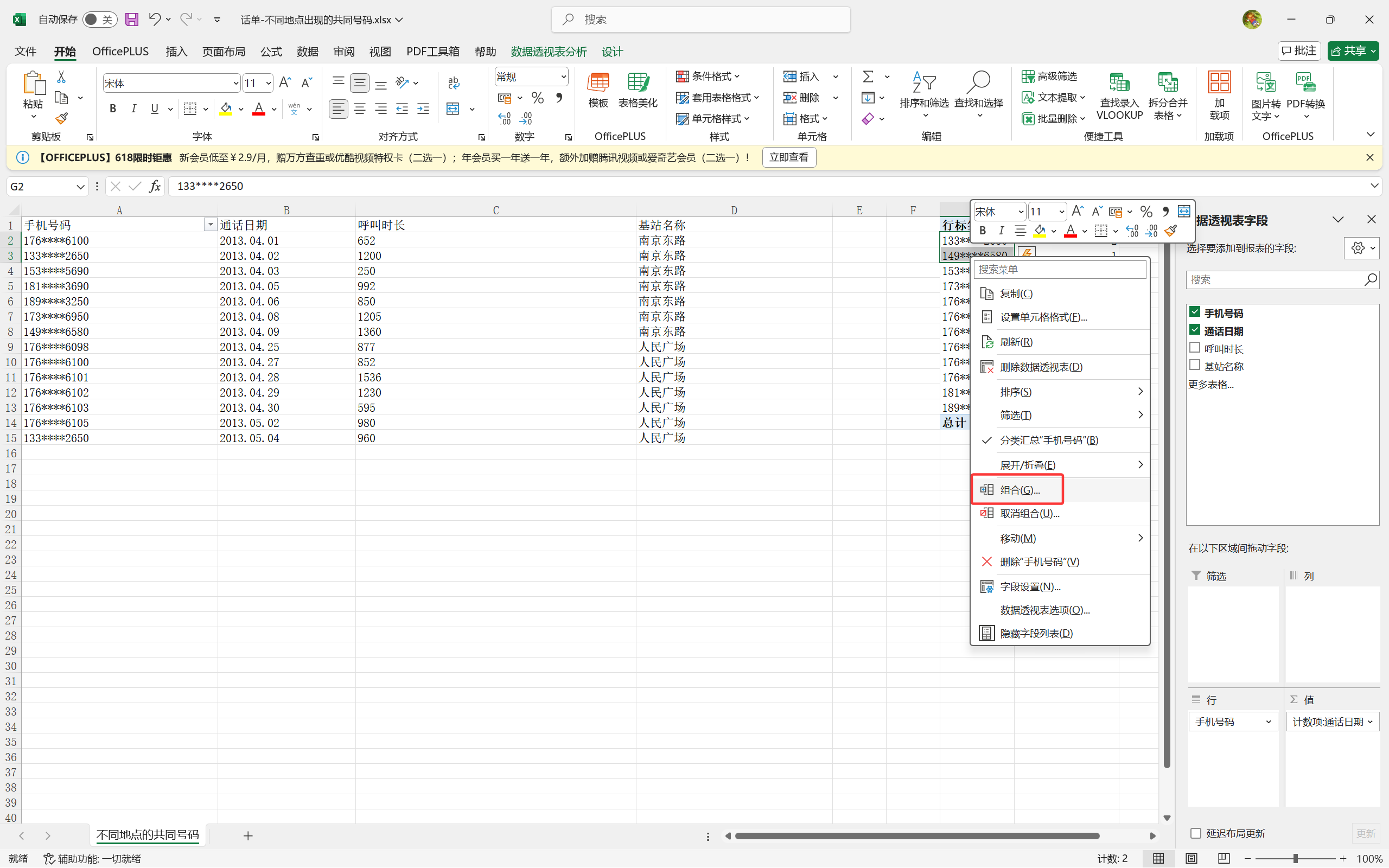Viewport: 1389px width, 868px height.
Task: Open the 数据透视表分析 ribbon tab
Action: 548,52
